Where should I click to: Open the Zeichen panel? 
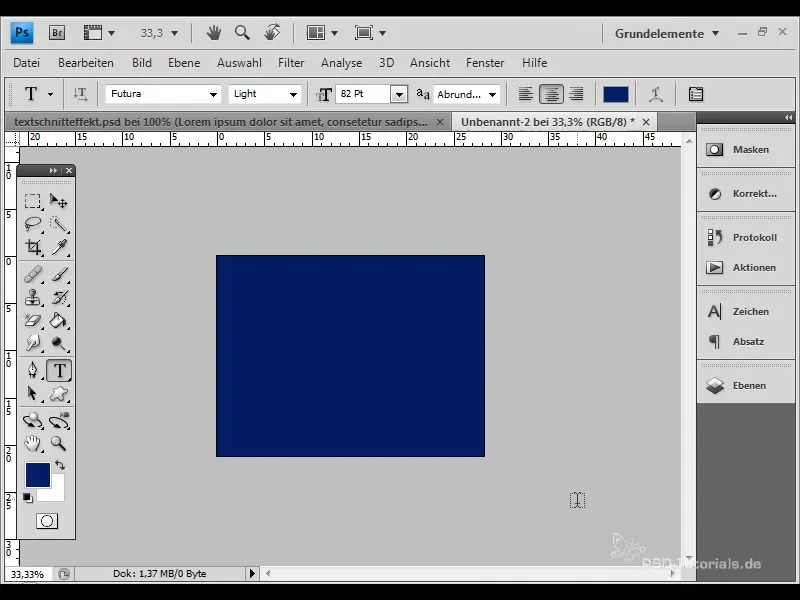pyautogui.click(x=745, y=311)
